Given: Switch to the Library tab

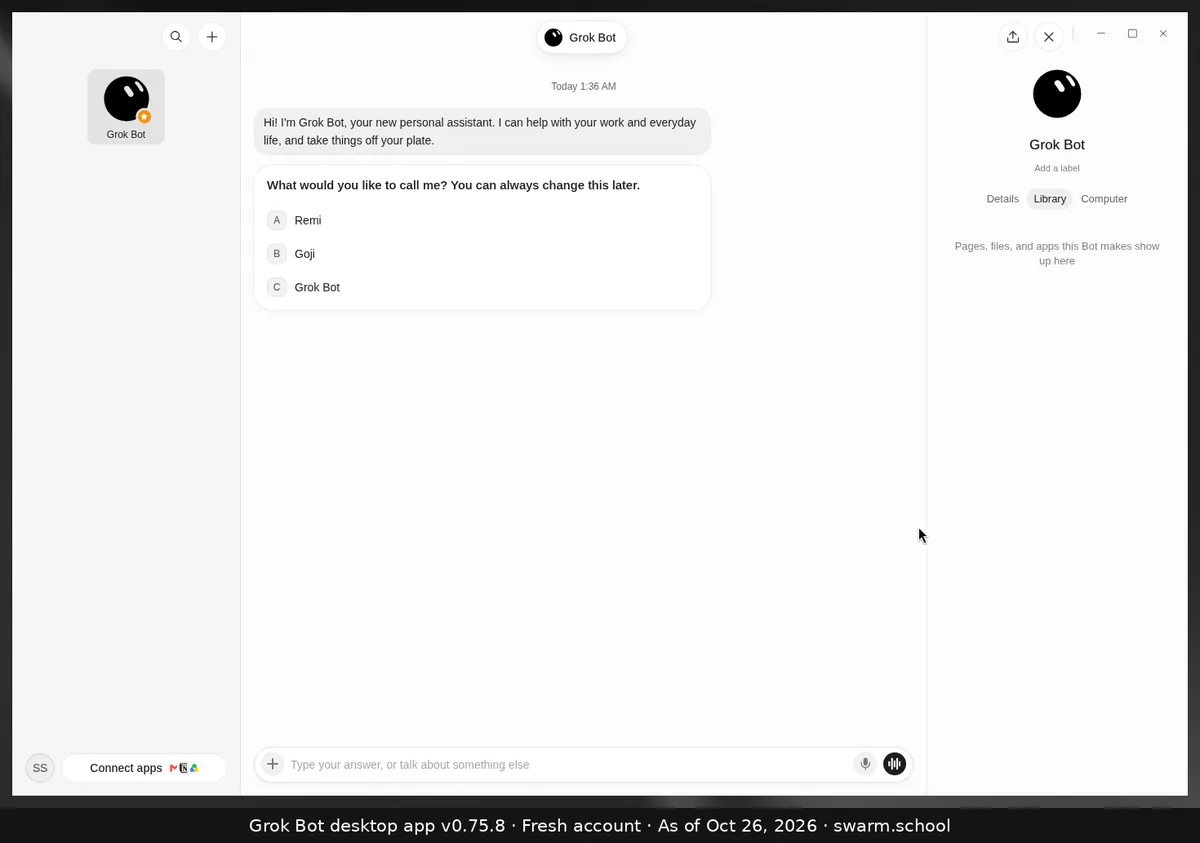Looking at the screenshot, I should point(1050,199).
